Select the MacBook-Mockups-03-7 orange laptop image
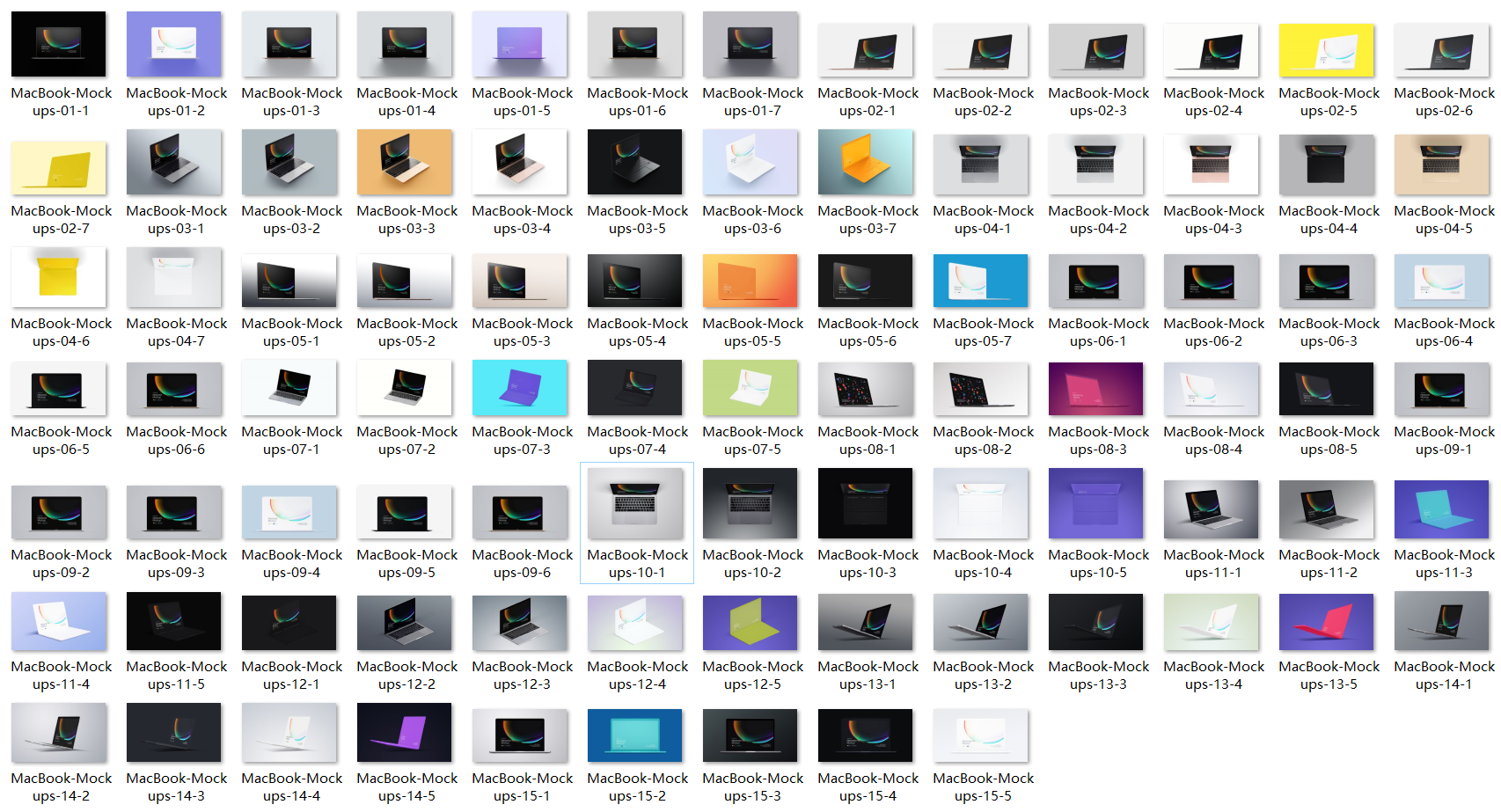The image size is (1501, 812). pos(866,162)
